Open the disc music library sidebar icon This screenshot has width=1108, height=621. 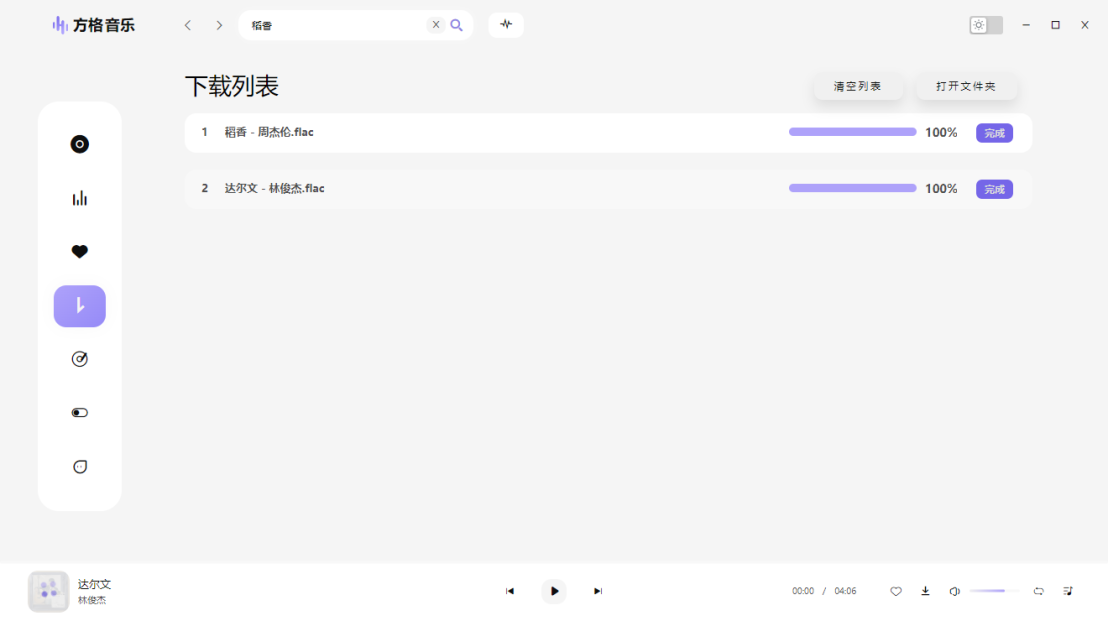(x=80, y=144)
